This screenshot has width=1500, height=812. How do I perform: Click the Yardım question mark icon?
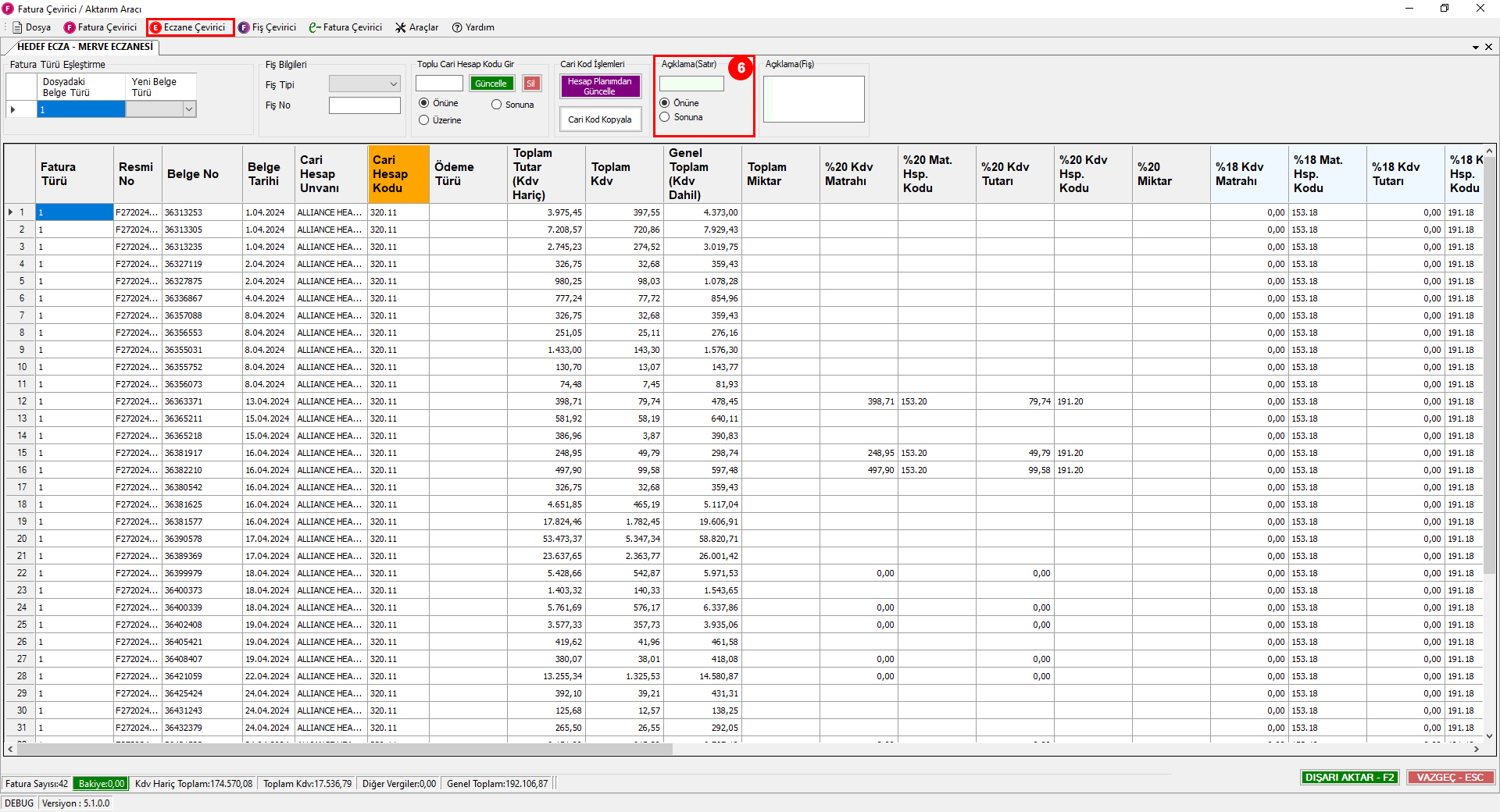click(x=457, y=27)
